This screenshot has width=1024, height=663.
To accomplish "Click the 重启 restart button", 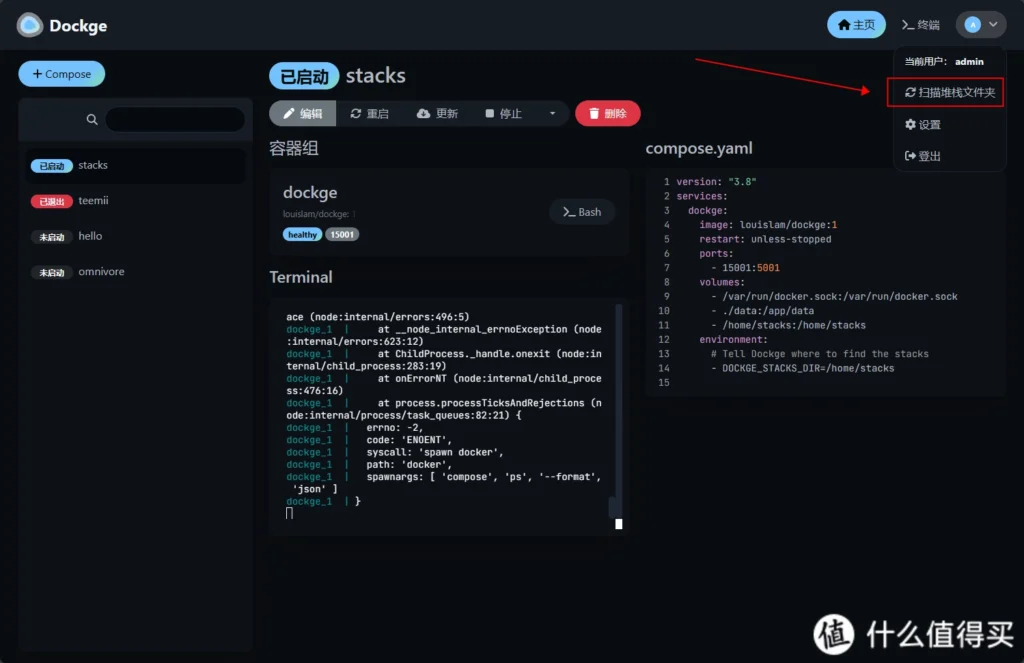I will pyautogui.click(x=369, y=114).
